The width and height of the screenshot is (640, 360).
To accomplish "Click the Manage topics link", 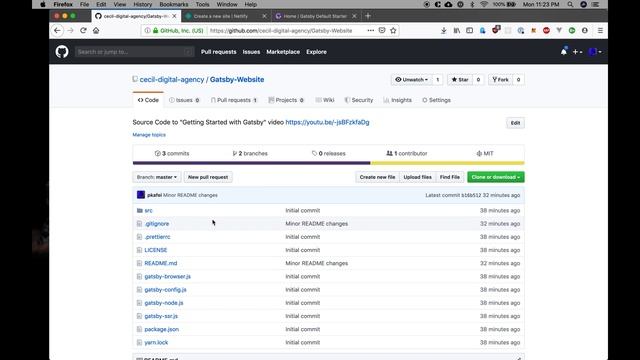I will pos(149,135).
